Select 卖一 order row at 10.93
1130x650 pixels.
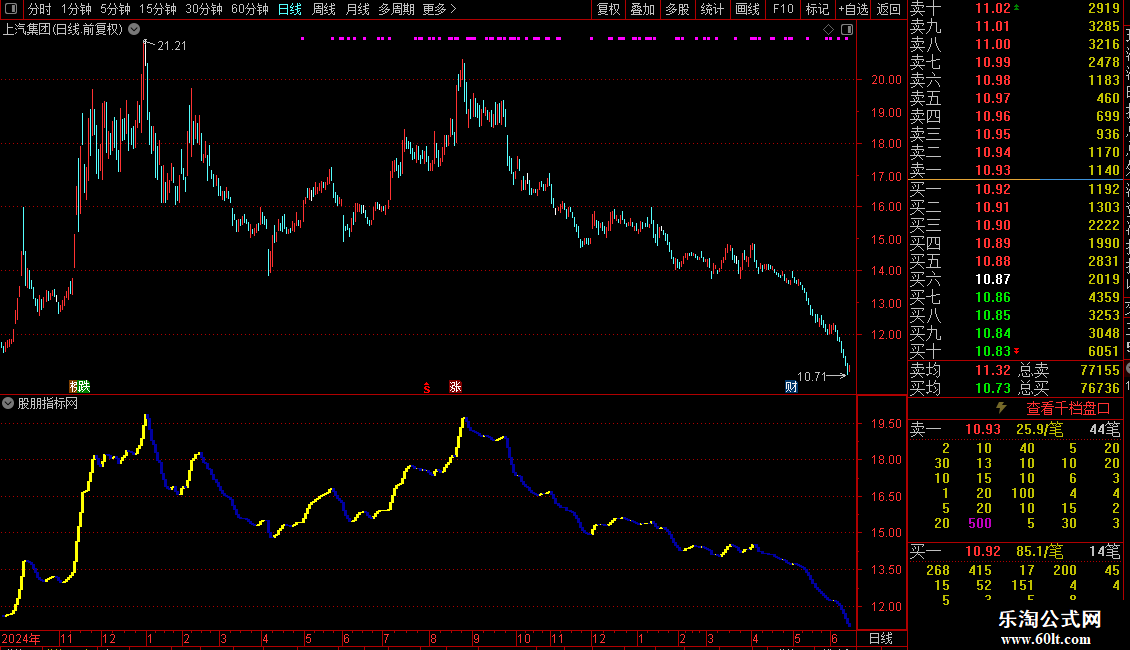(x=1015, y=170)
